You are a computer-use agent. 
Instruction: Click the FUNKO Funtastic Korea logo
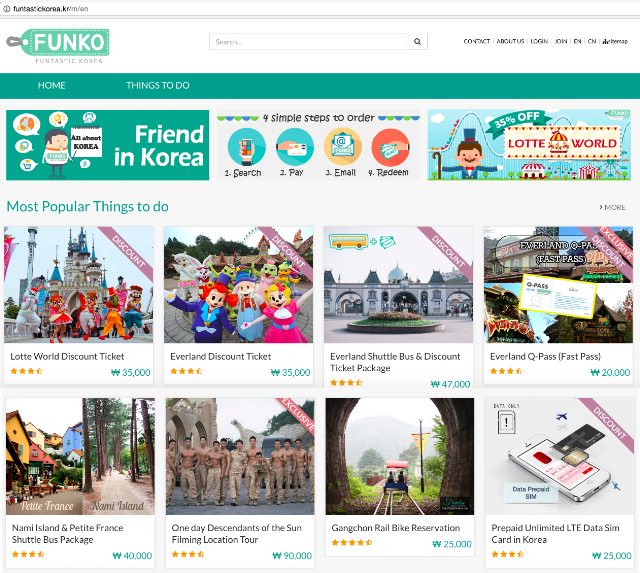click(58, 46)
